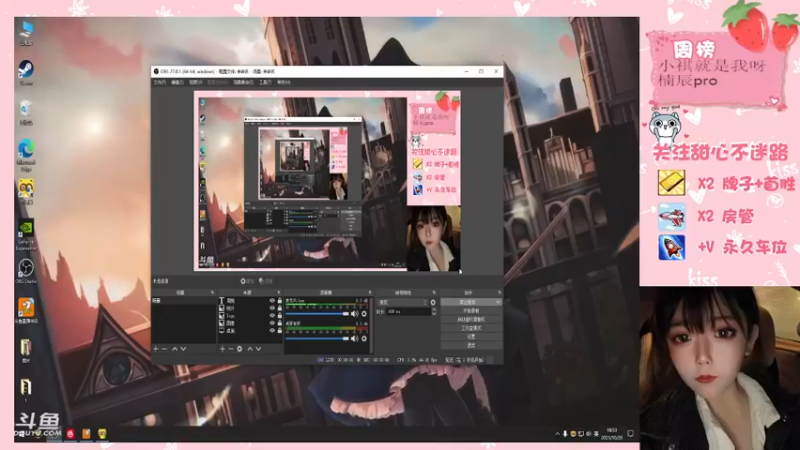Select the scene entry in Scenes list
Screen dimensions: 800x450
pyautogui.click(x=184, y=301)
